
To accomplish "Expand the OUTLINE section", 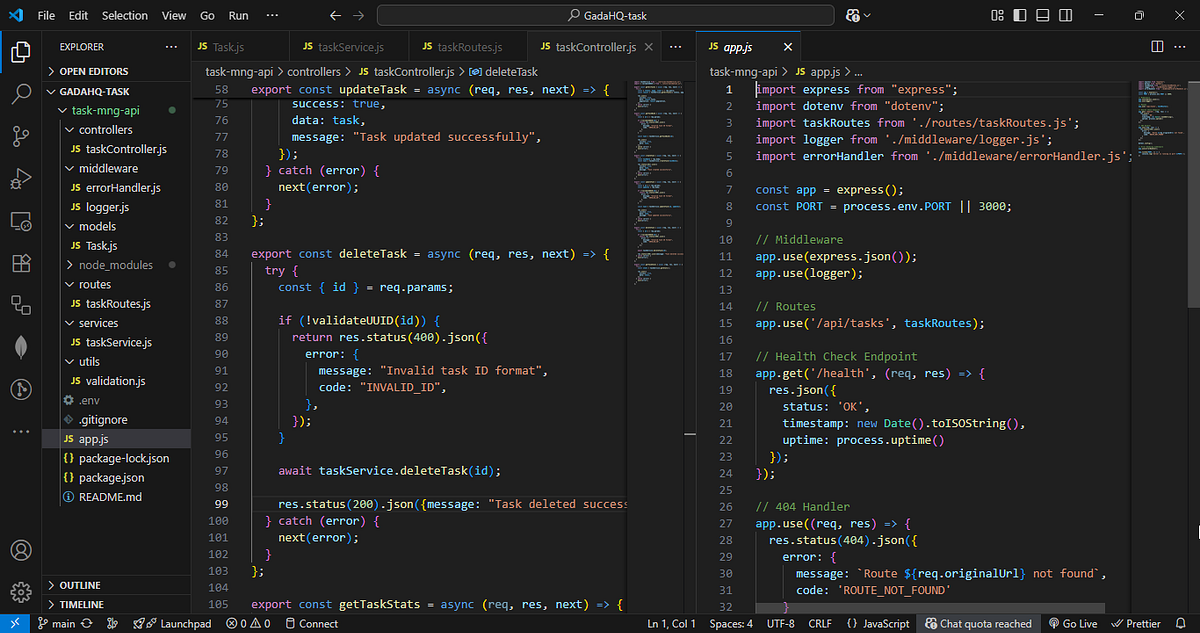I will pos(80,585).
